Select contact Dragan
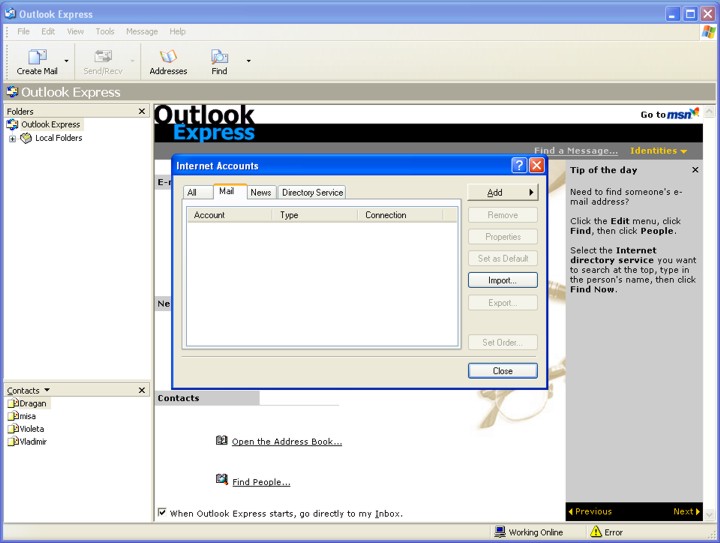This screenshot has height=543, width=720. pyautogui.click(x=33, y=403)
